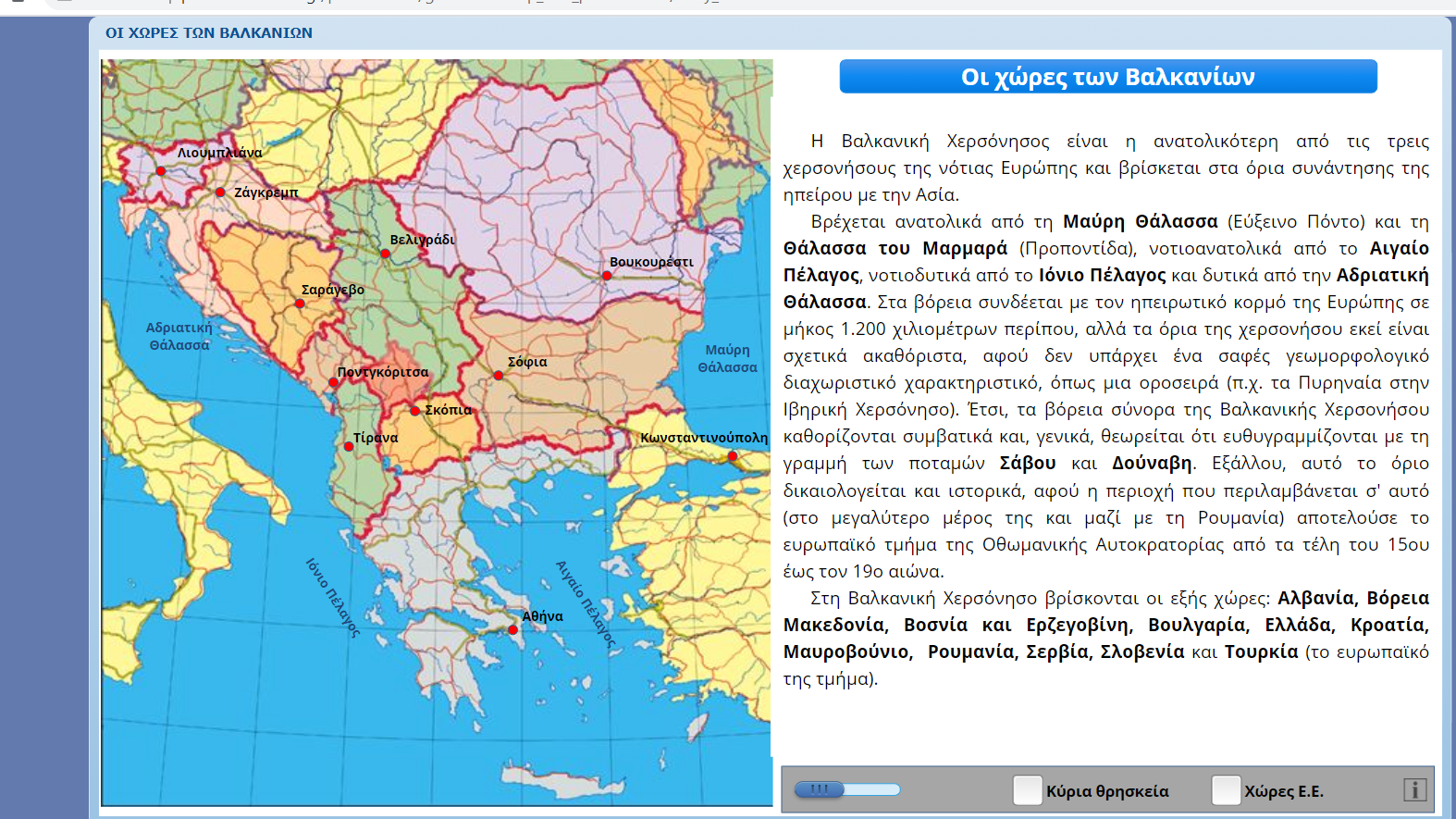Screen dimensions: 1456x819
Task: Click the Σόφια capital red dot
Action: click(499, 376)
